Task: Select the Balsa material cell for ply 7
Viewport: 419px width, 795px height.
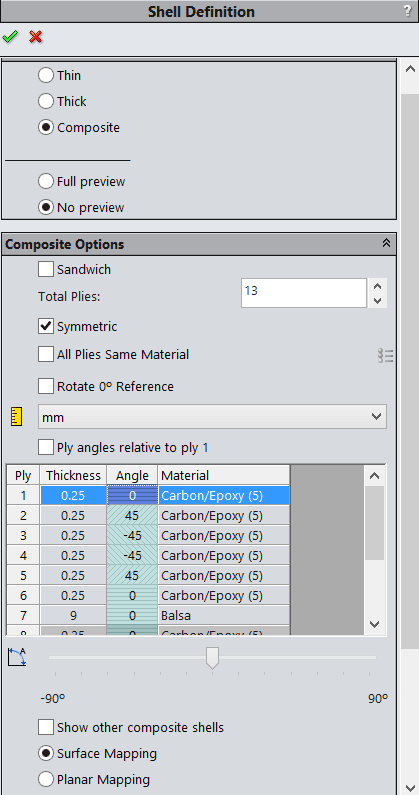Action: (224, 616)
